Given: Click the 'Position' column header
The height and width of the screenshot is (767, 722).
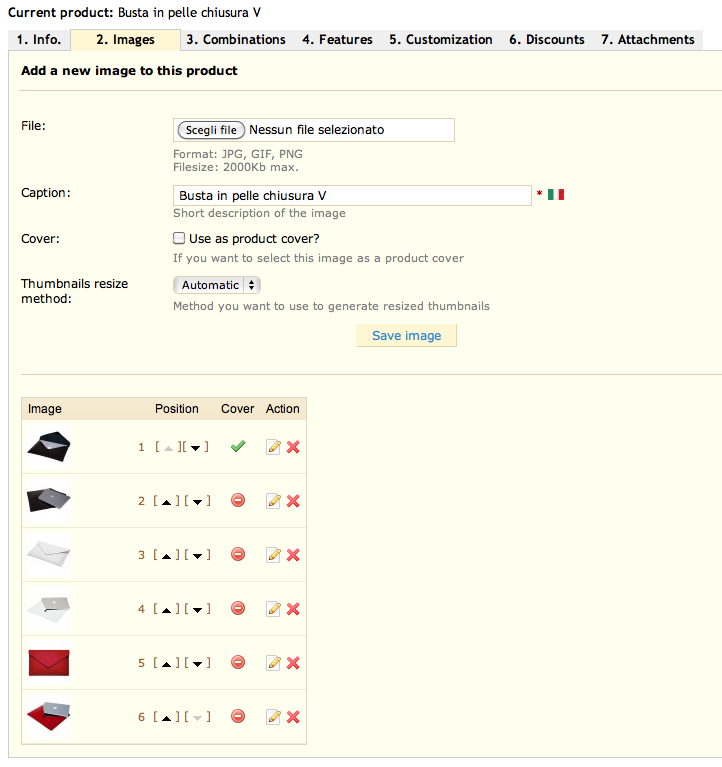Looking at the screenshot, I should click(177, 408).
